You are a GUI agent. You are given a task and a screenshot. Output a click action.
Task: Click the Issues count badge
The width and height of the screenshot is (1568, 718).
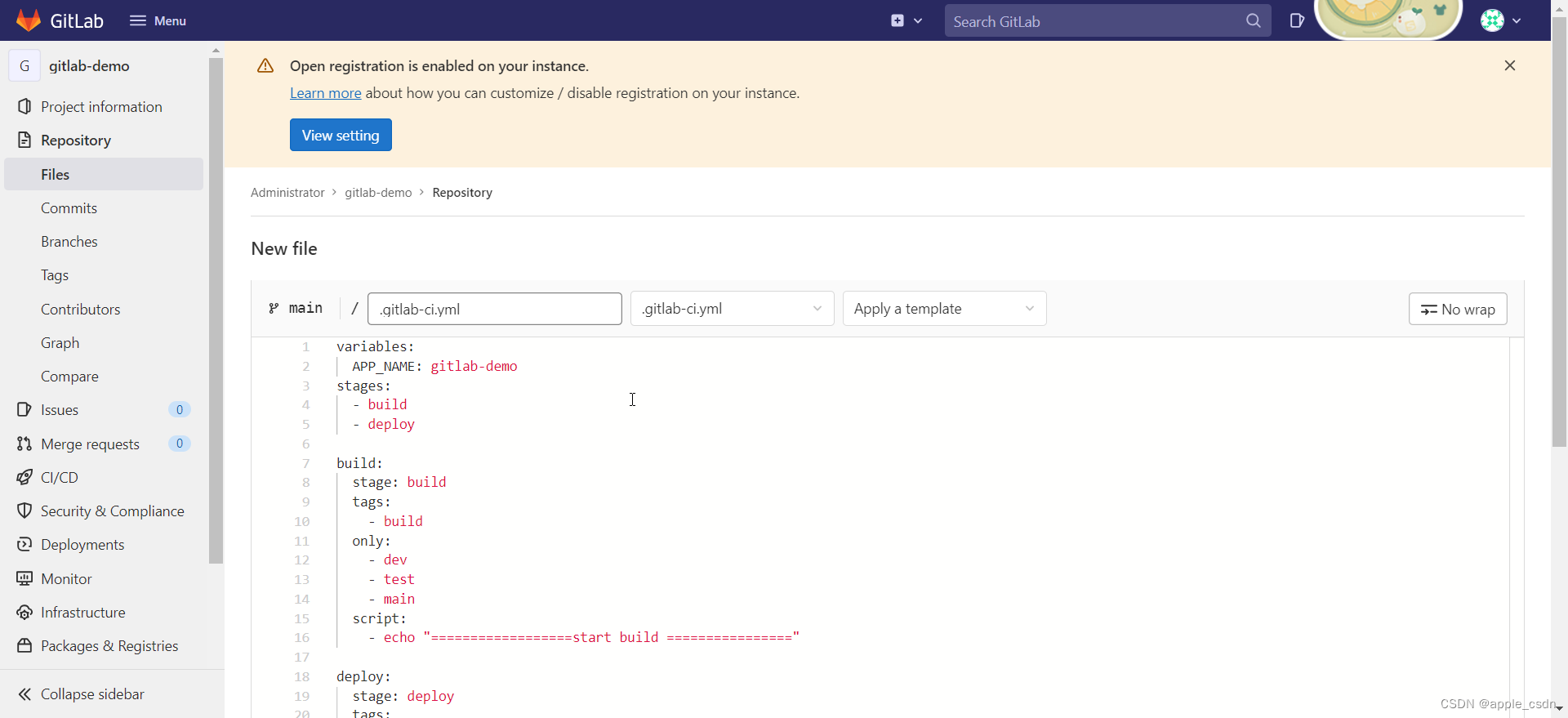click(180, 409)
